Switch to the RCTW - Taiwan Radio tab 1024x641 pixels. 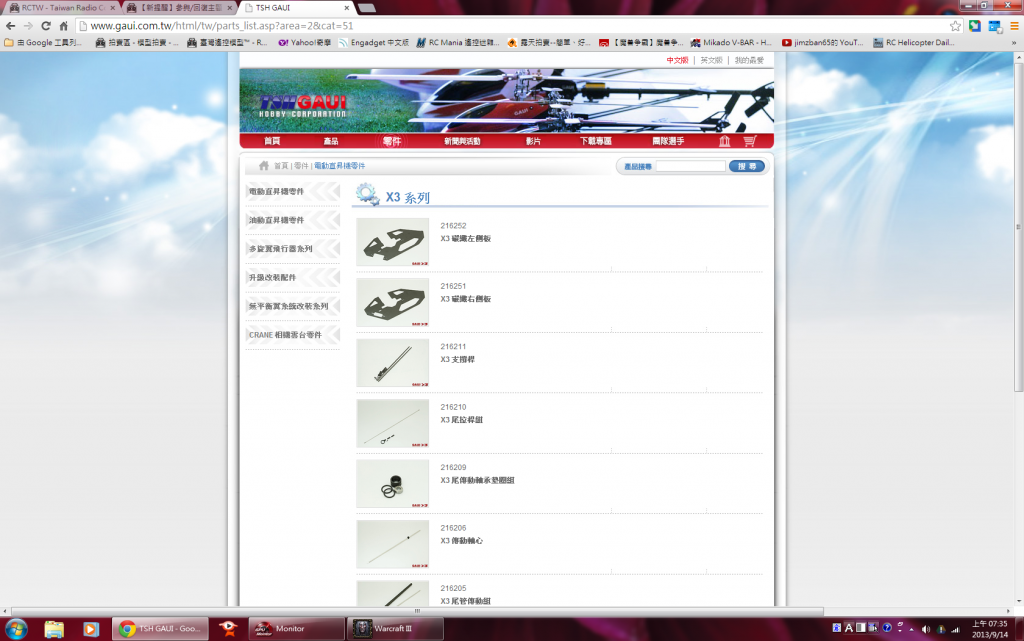tap(62, 8)
